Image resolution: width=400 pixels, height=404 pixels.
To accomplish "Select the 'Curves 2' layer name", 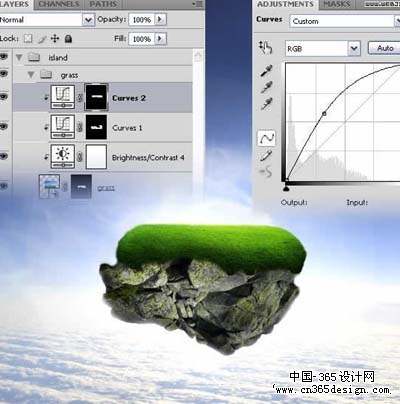I will (x=129, y=98).
